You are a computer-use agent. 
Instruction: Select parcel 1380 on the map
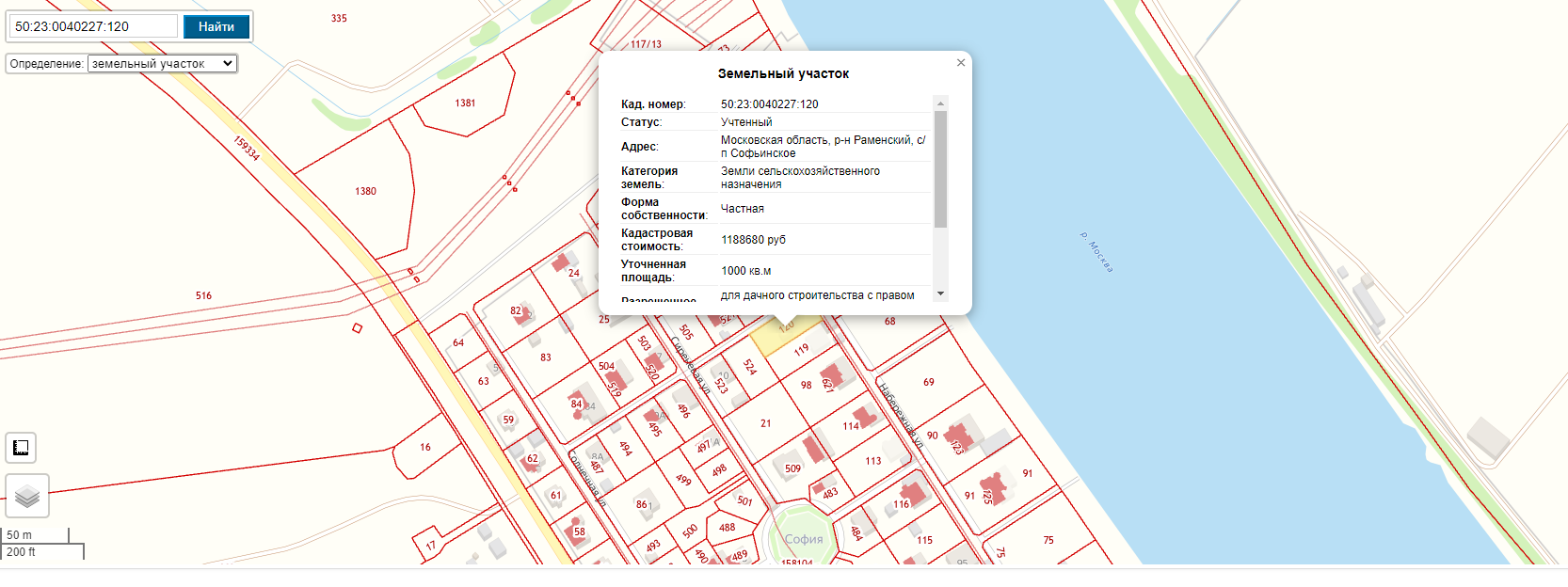point(365,191)
